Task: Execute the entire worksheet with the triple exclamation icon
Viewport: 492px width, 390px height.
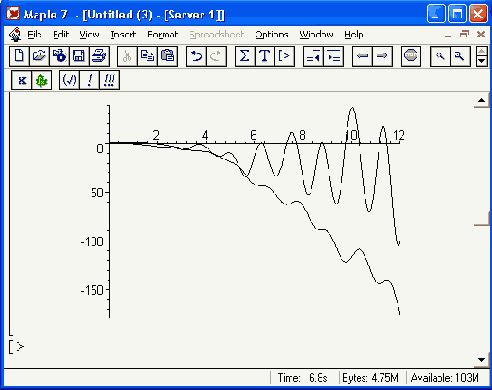Action: (109, 80)
